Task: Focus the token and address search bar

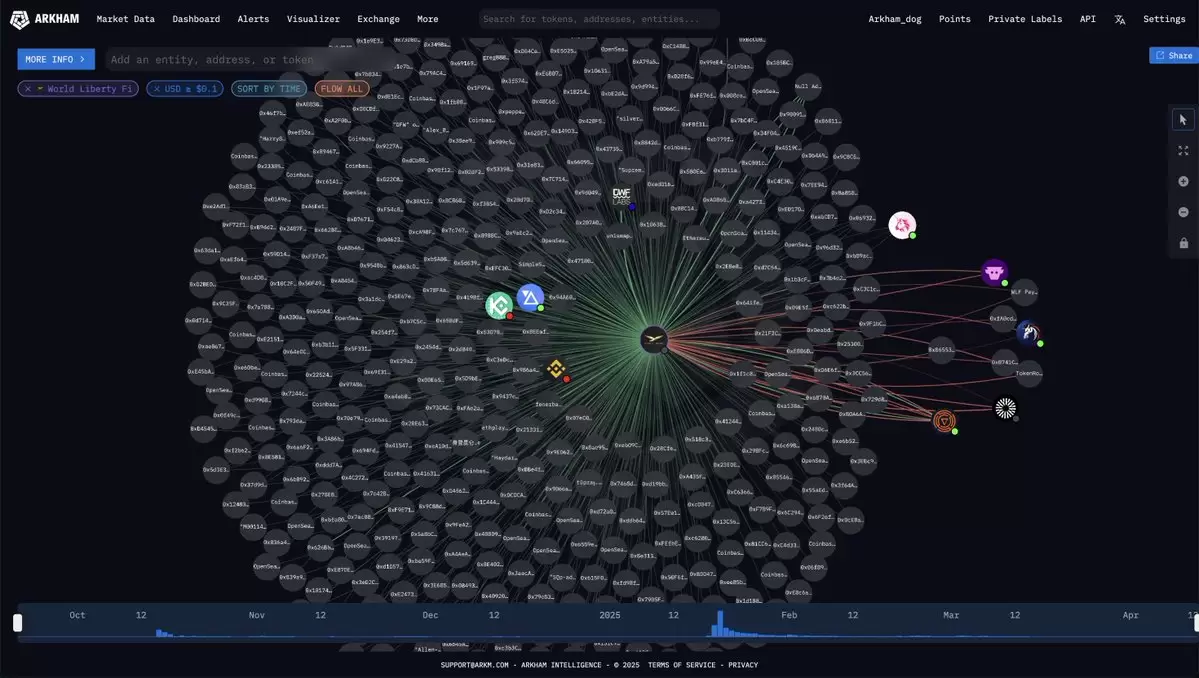Action: [x=599, y=19]
